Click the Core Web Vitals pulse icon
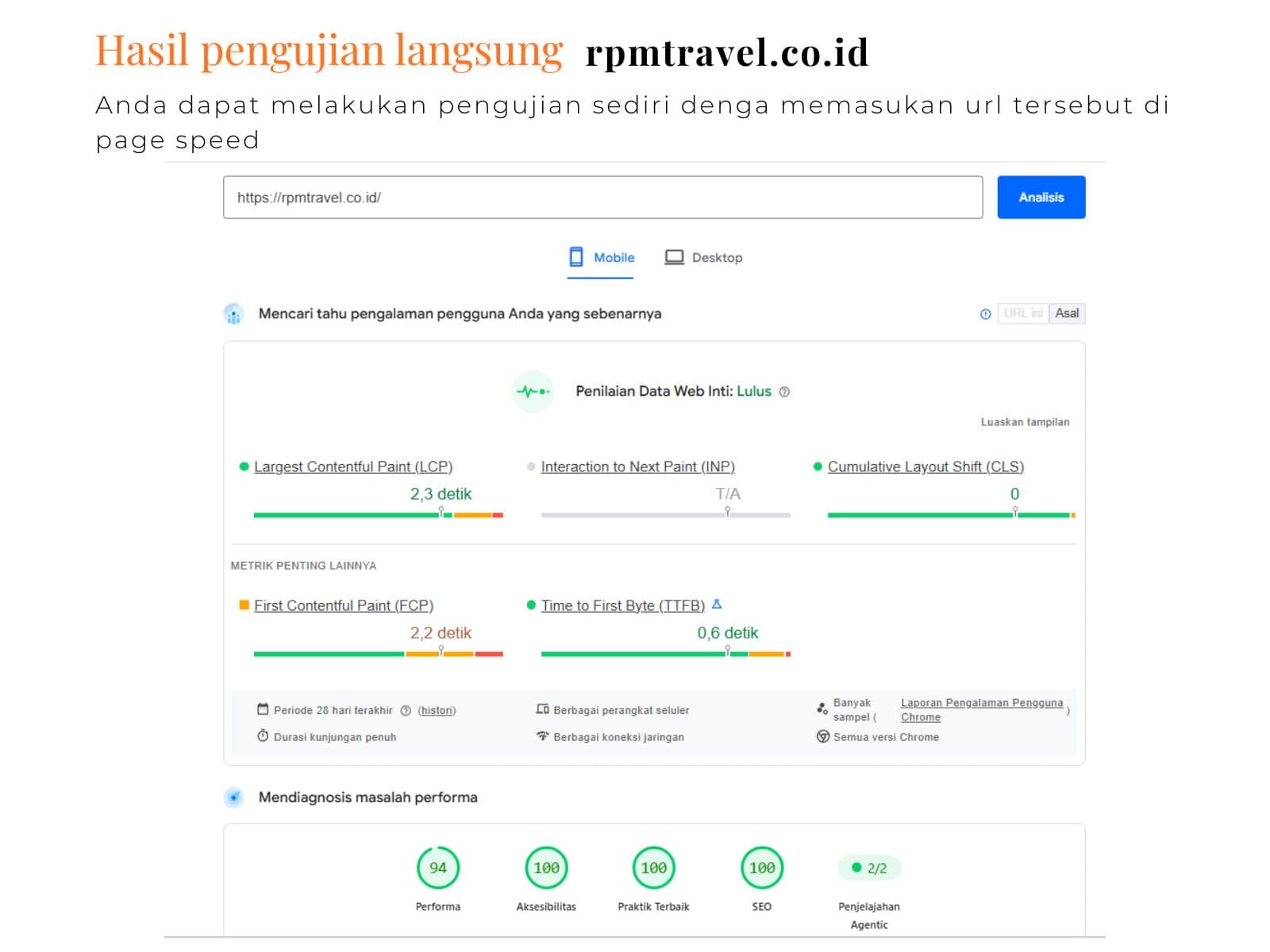The width and height of the screenshot is (1270, 952). (533, 391)
